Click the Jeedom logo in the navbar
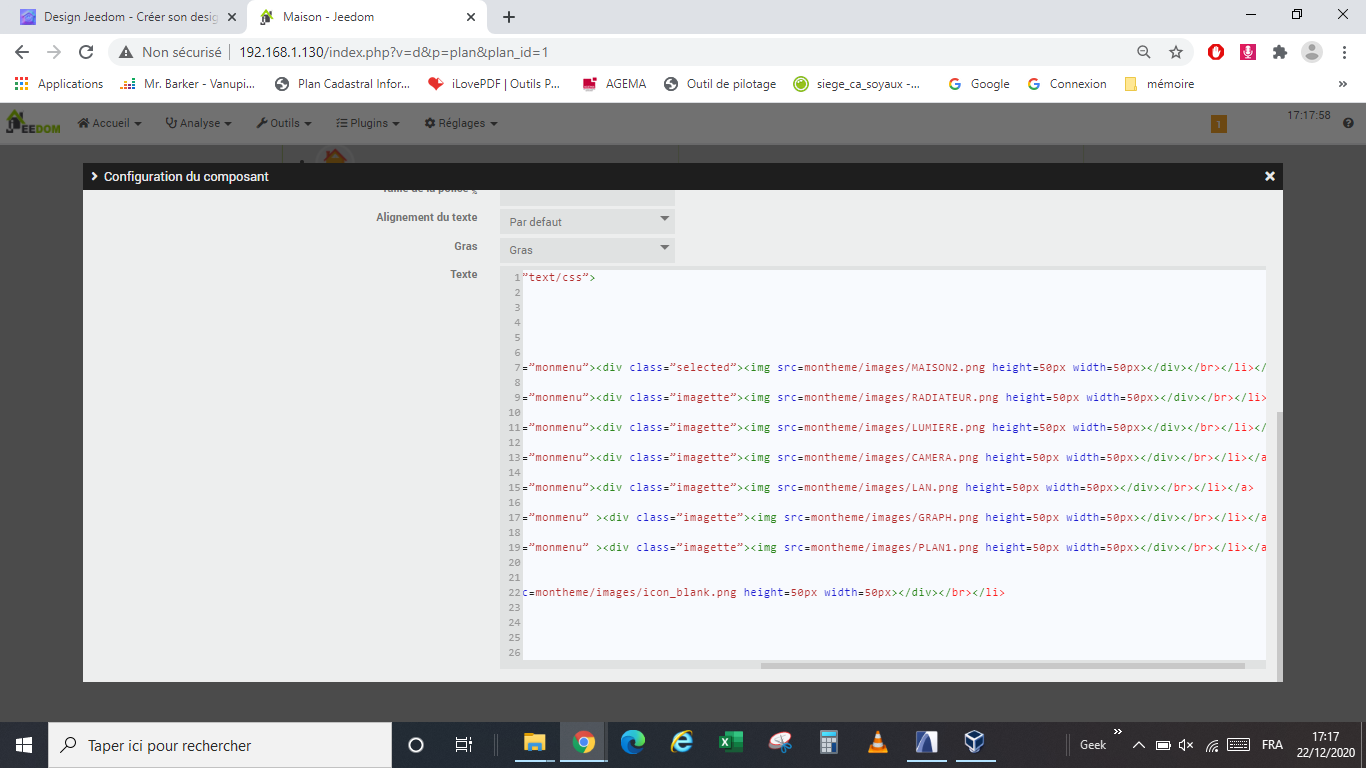Viewport: 1366px width, 768px height. click(33, 122)
